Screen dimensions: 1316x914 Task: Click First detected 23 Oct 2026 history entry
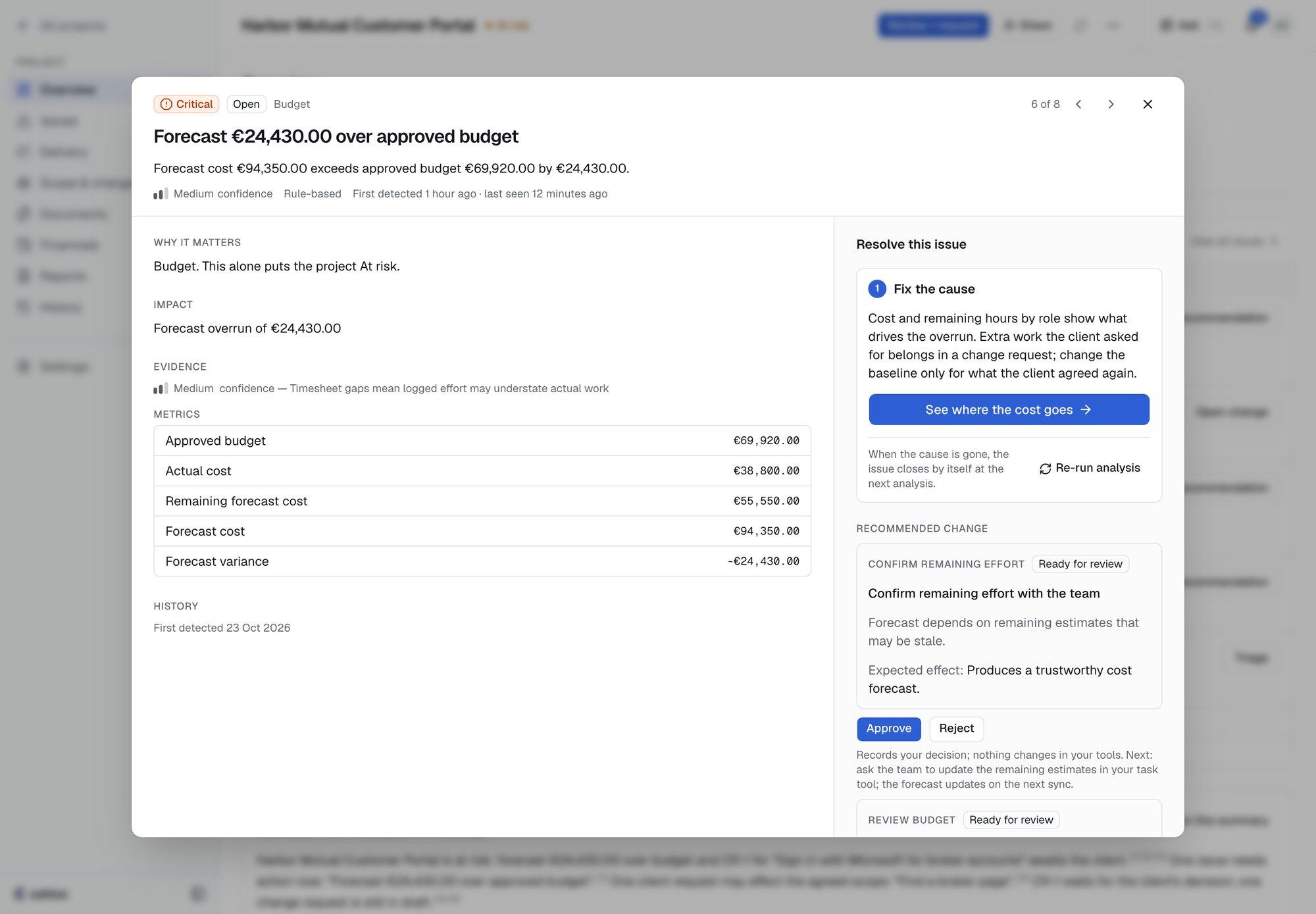(x=222, y=628)
